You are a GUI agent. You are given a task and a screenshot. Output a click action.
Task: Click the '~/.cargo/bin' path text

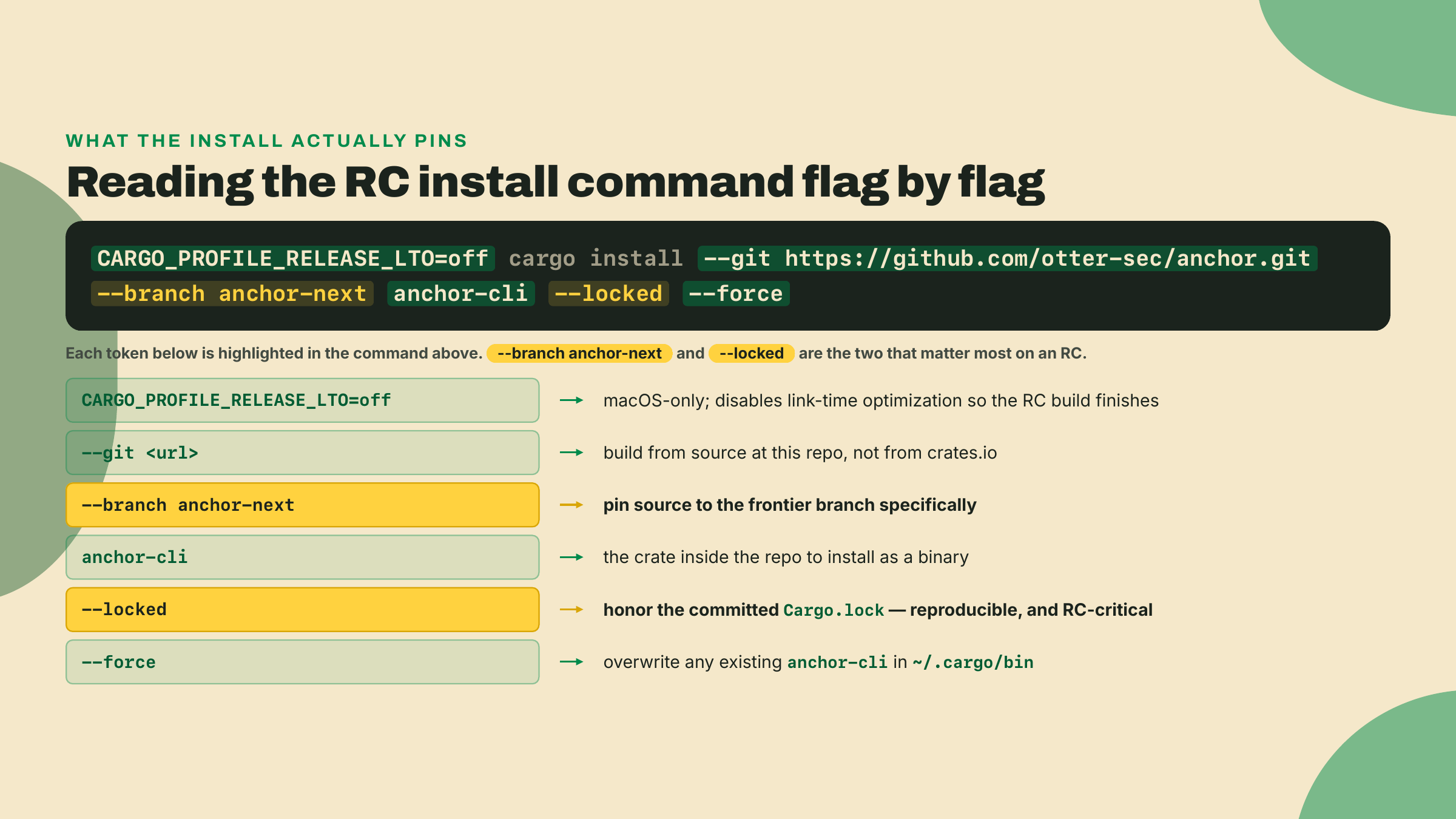973,662
